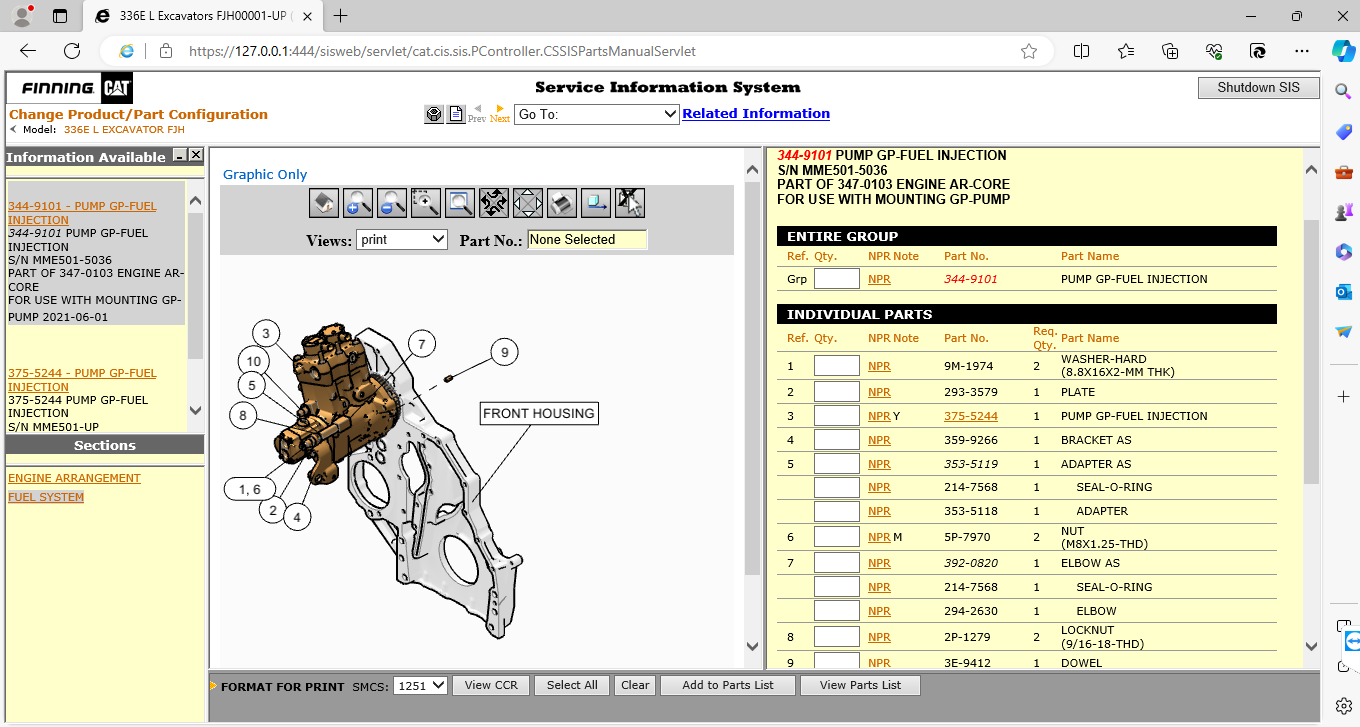
Task: Click the Qty field for 359-9266 BRACKET AS
Action: click(x=837, y=440)
